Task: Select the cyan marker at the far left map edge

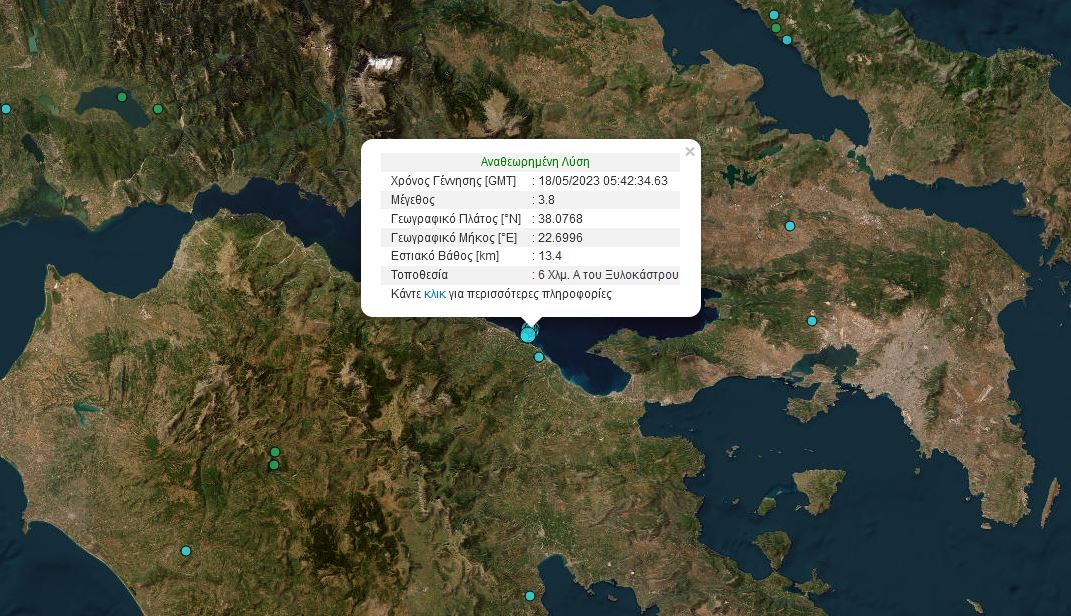Action: tap(6, 109)
